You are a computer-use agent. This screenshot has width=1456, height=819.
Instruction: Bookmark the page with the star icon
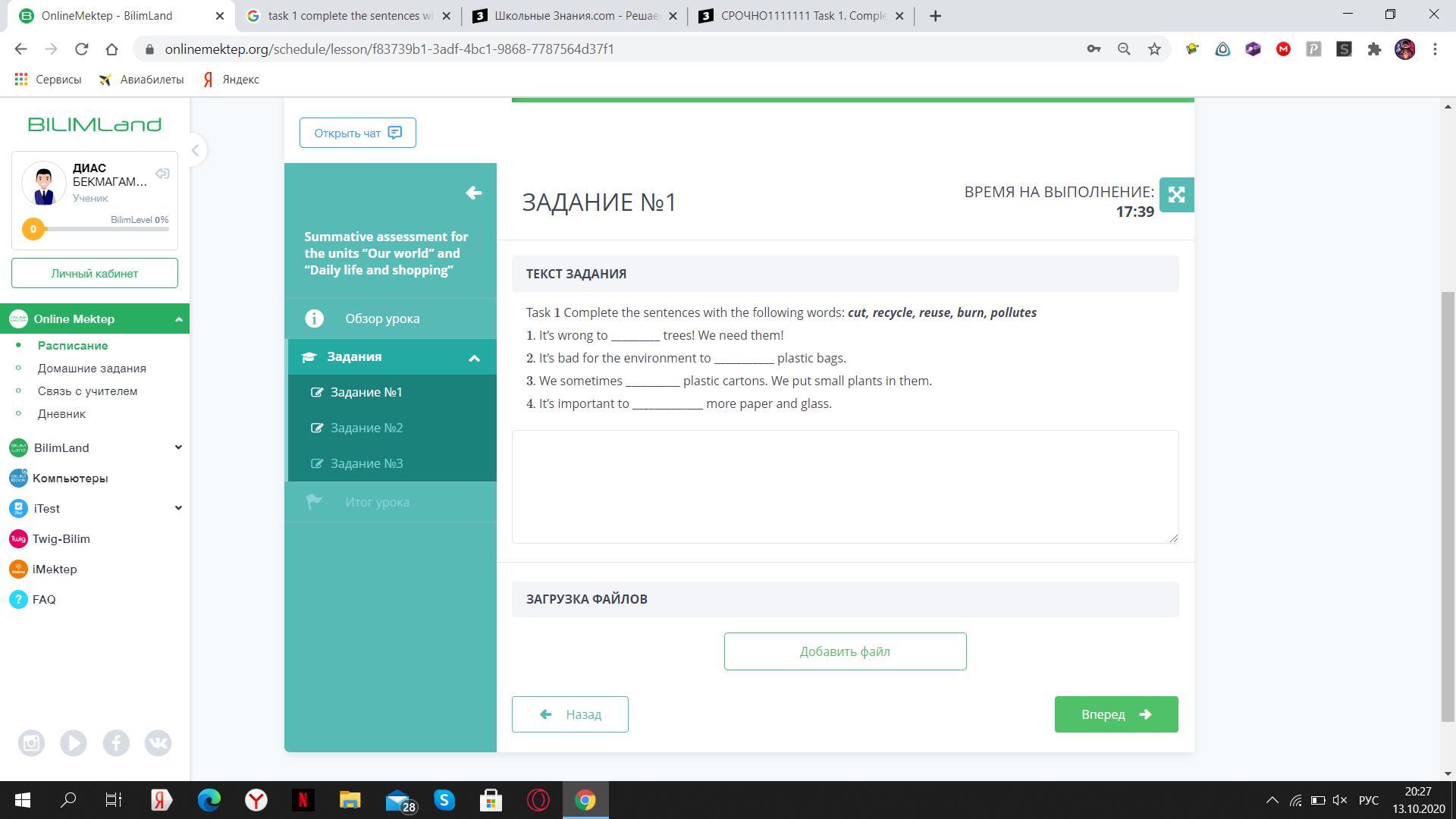1154,49
